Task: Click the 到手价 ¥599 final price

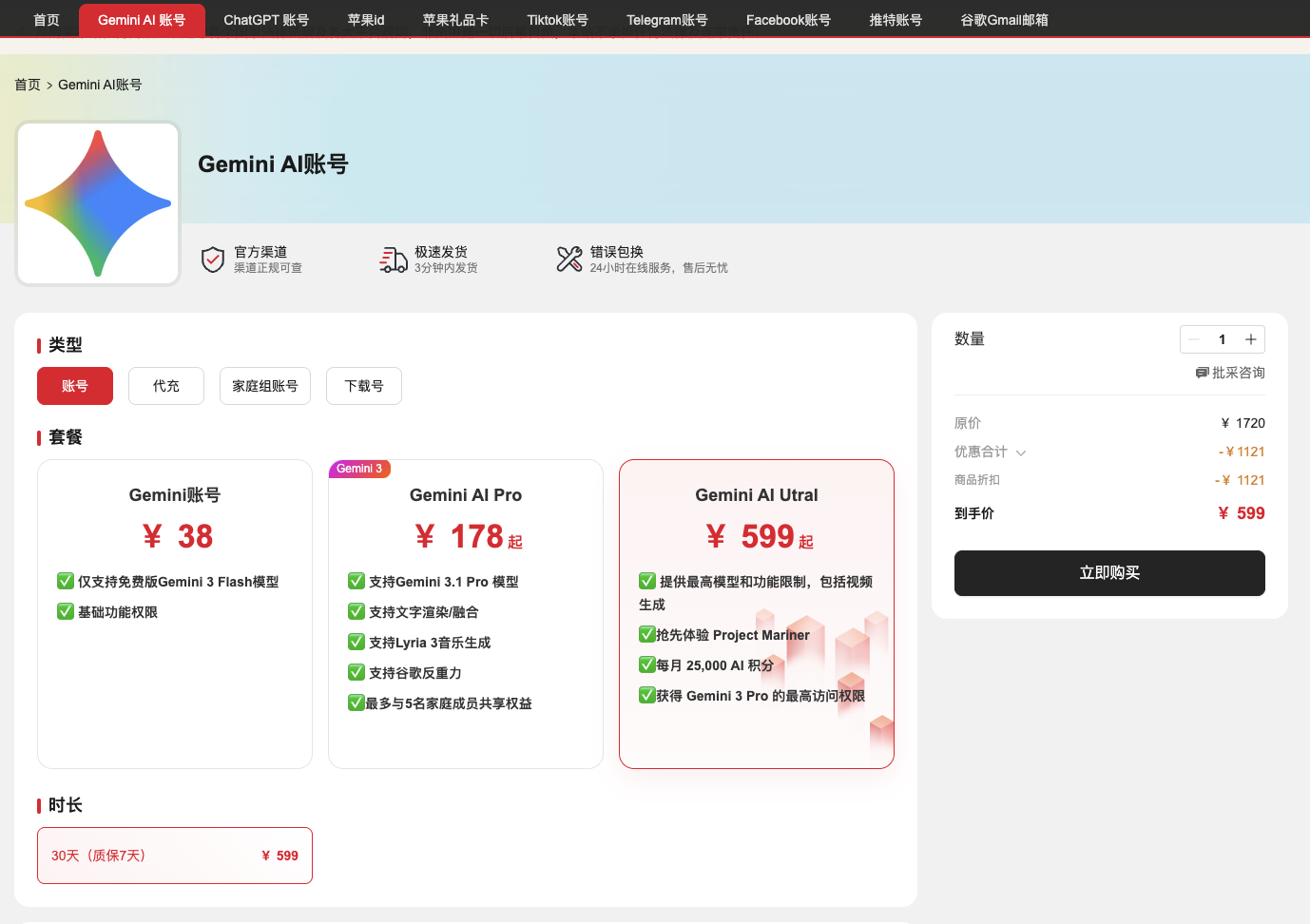Action: [x=1242, y=513]
